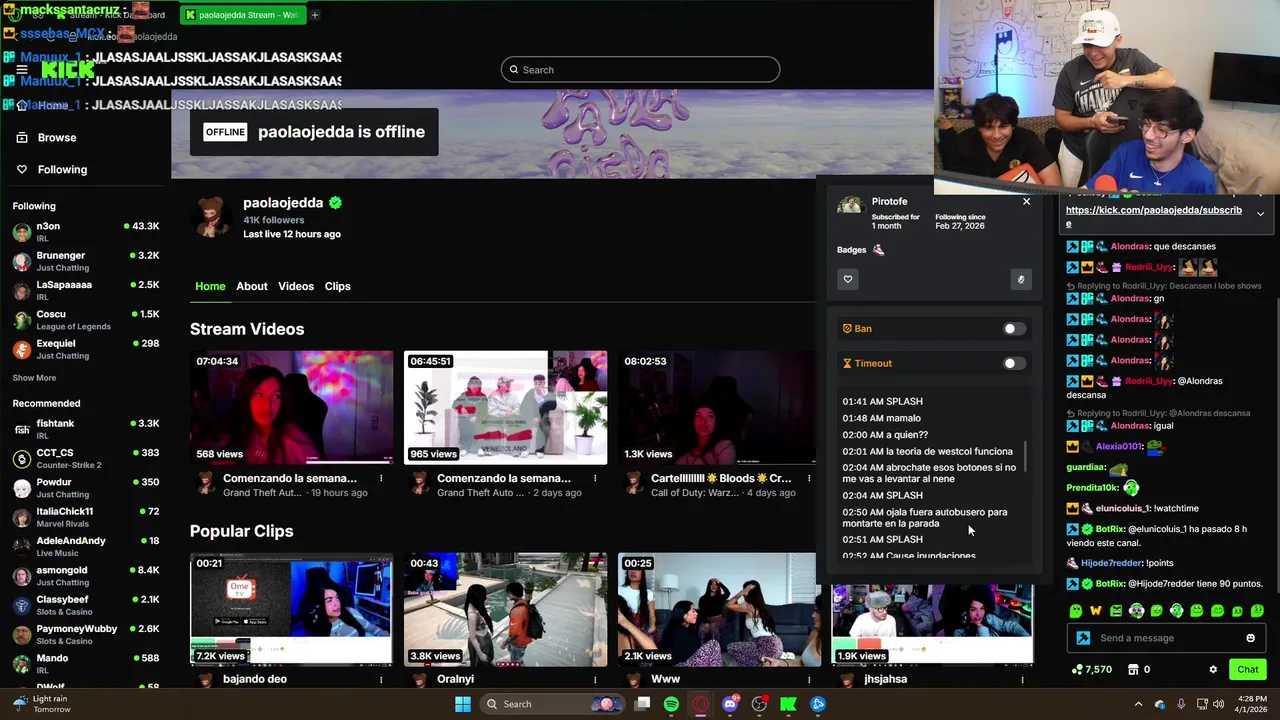Open Discord from the taskbar
Screen dimensions: 1280x720
[x=730, y=704]
